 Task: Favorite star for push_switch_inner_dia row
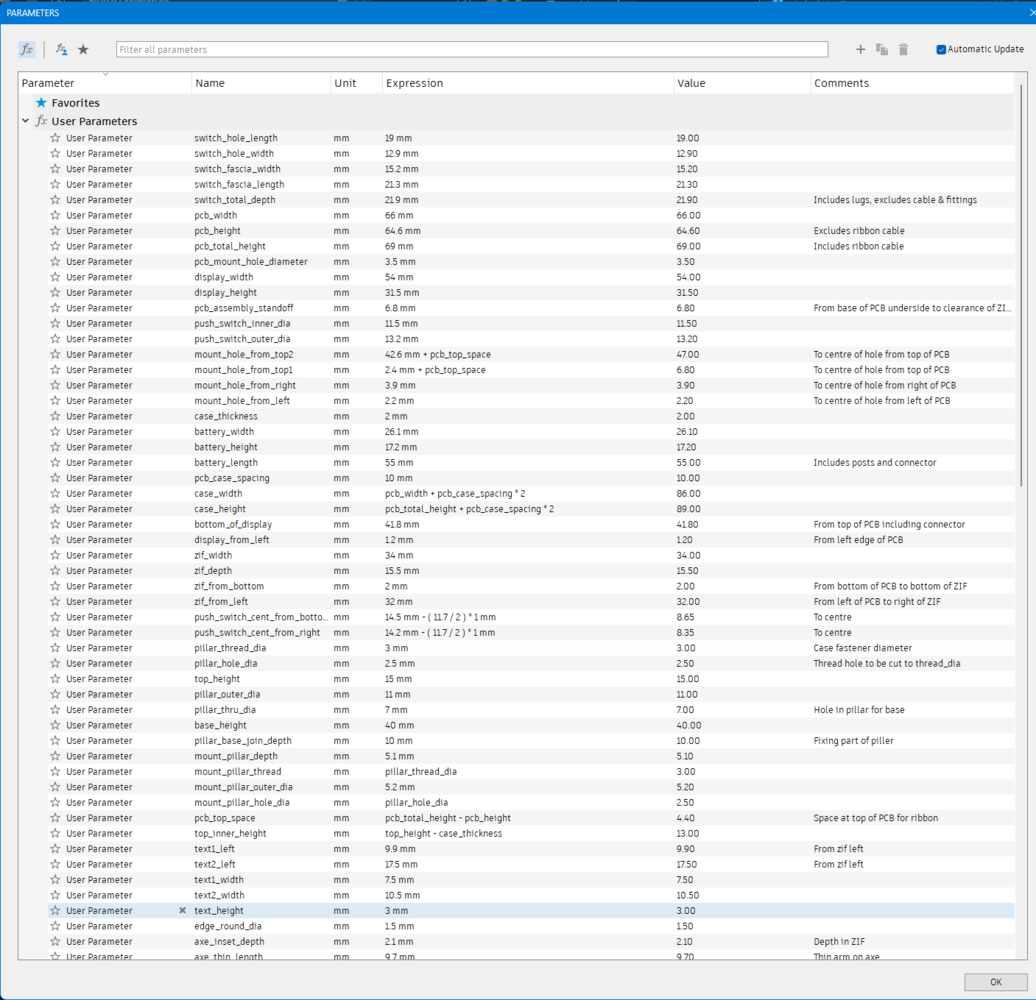[x=56, y=324]
